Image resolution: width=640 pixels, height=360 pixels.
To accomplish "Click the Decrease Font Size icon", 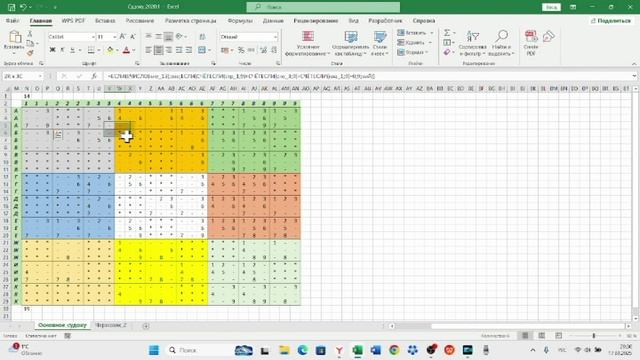I will click(x=132, y=37).
